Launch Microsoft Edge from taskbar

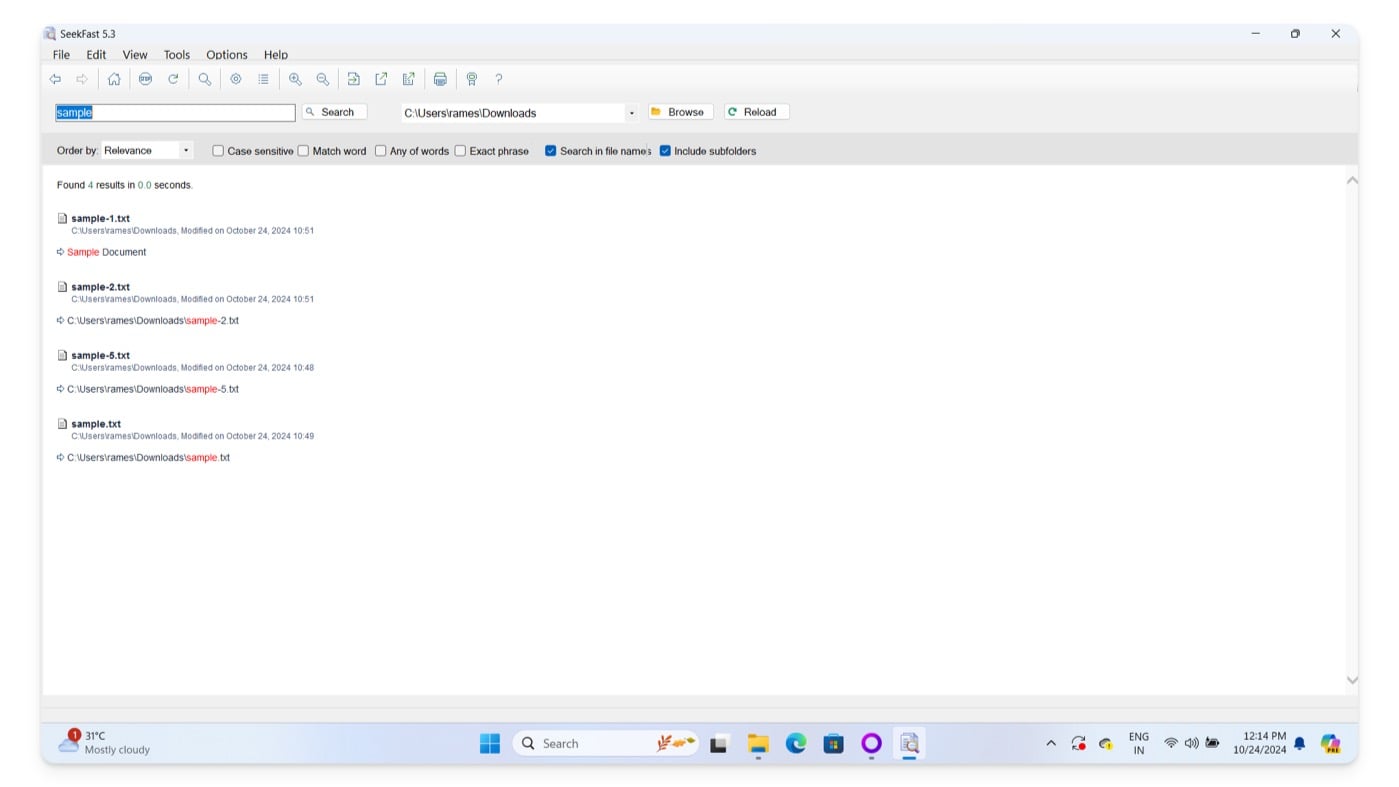pos(796,743)
